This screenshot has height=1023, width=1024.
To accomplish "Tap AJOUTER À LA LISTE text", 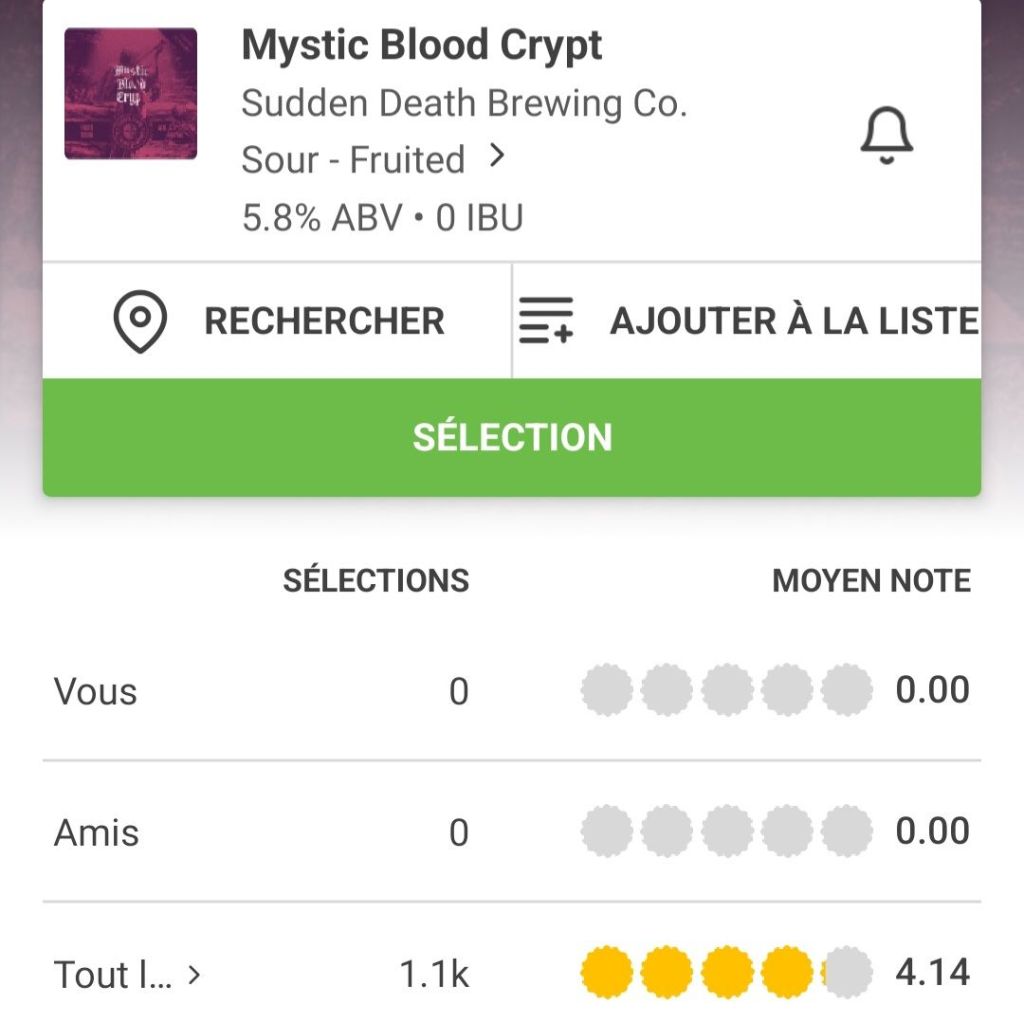I will click(794, 321).
